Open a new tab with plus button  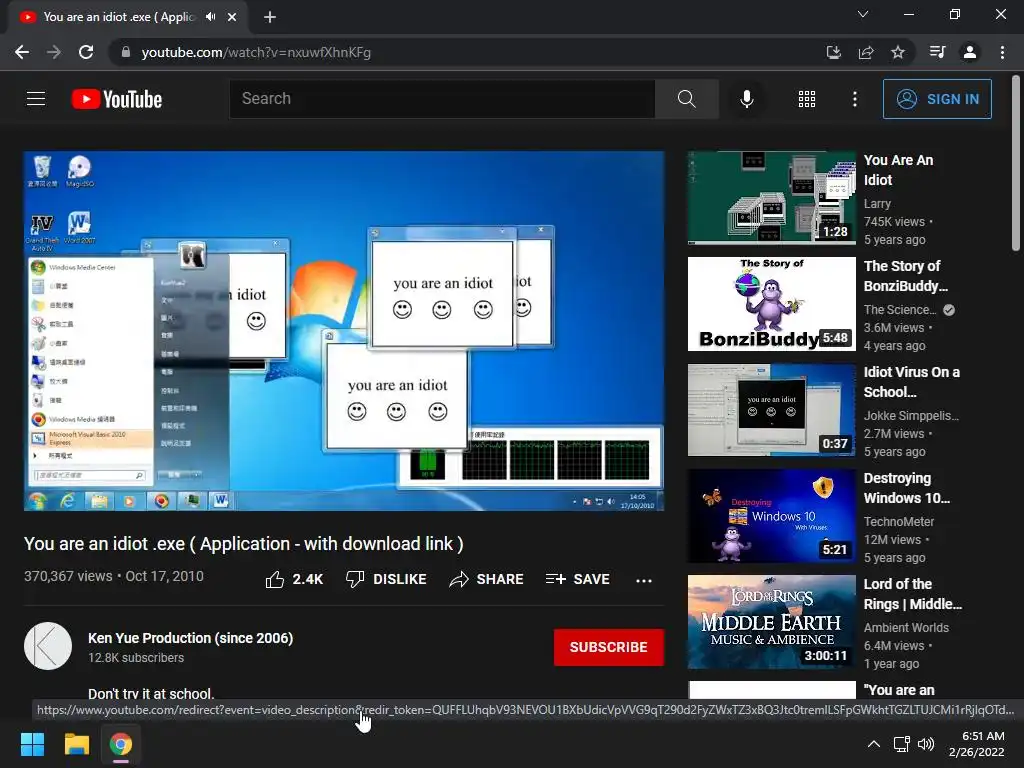tap(270, 17)
